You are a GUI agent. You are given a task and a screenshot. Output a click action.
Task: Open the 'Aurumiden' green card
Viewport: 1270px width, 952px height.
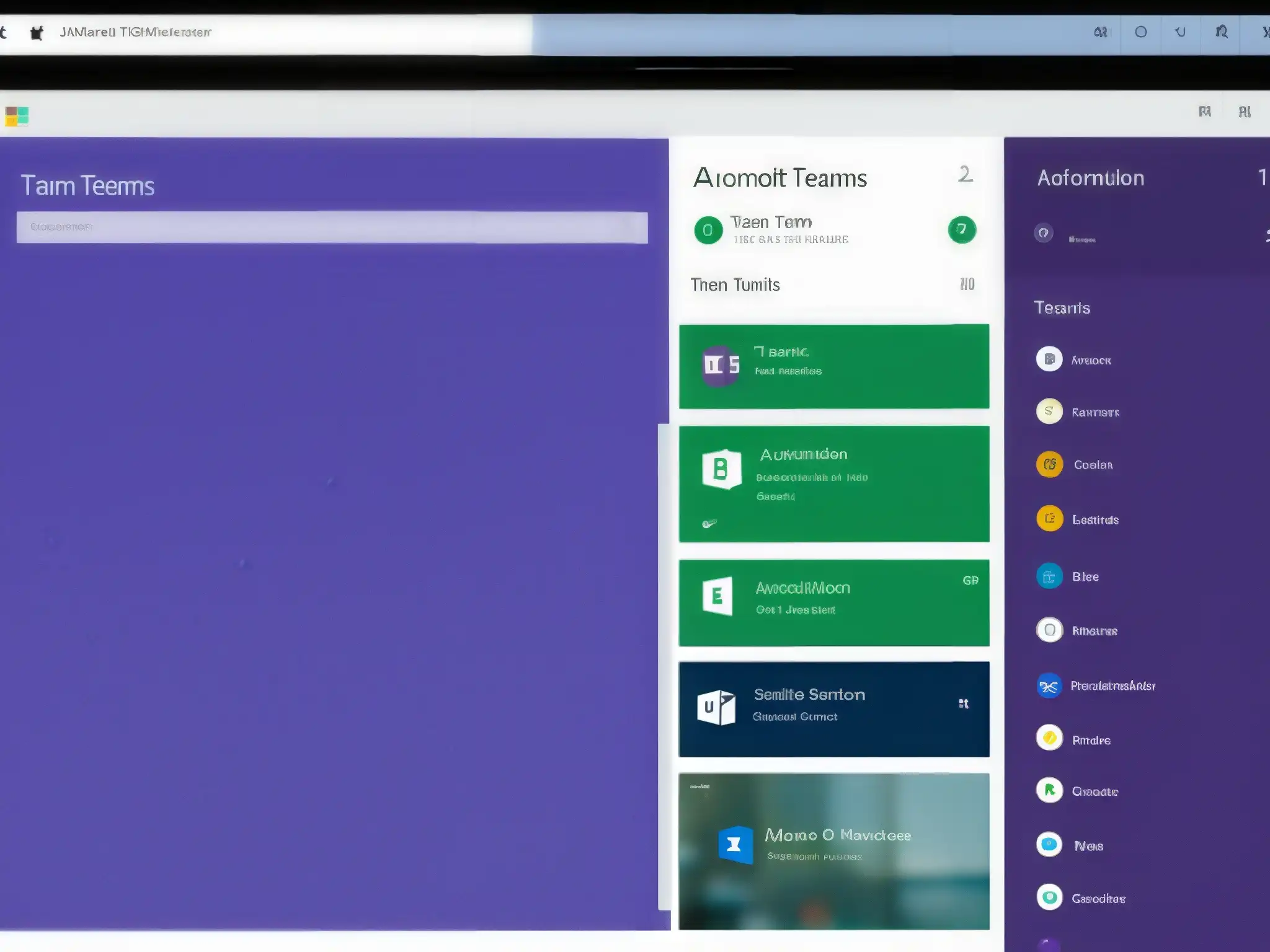834,484
